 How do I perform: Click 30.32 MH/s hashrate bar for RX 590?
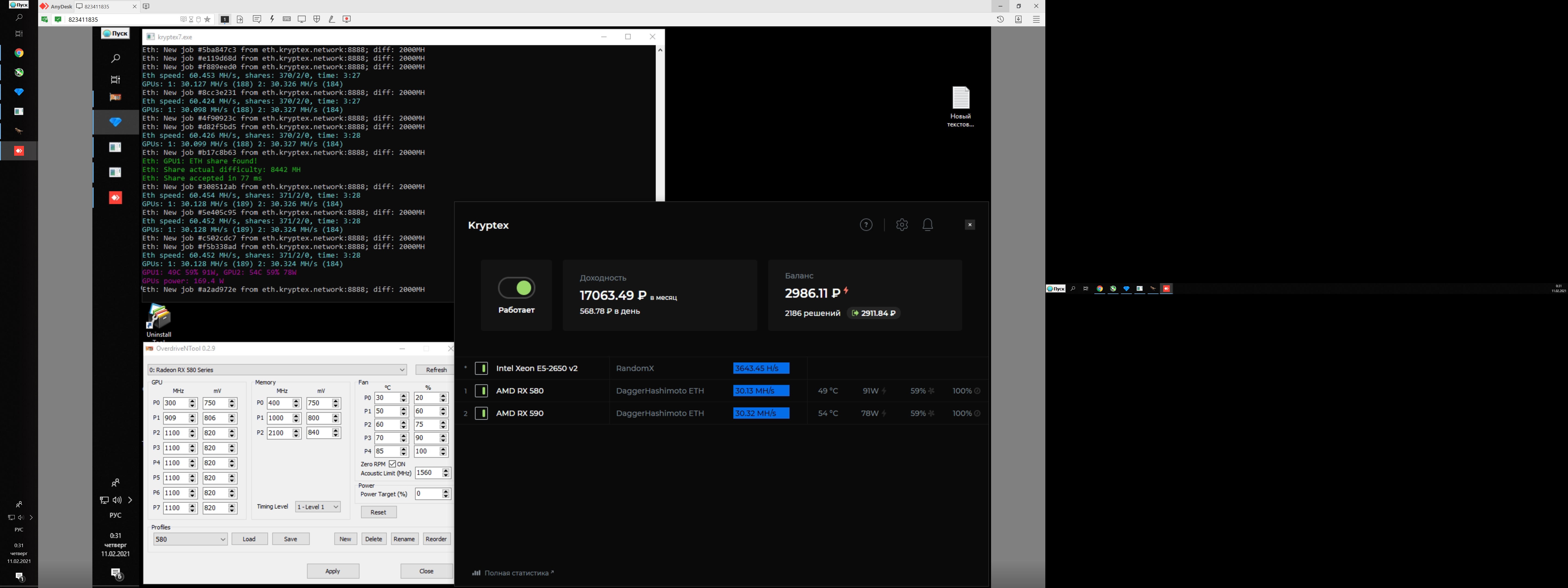point(761,413)
